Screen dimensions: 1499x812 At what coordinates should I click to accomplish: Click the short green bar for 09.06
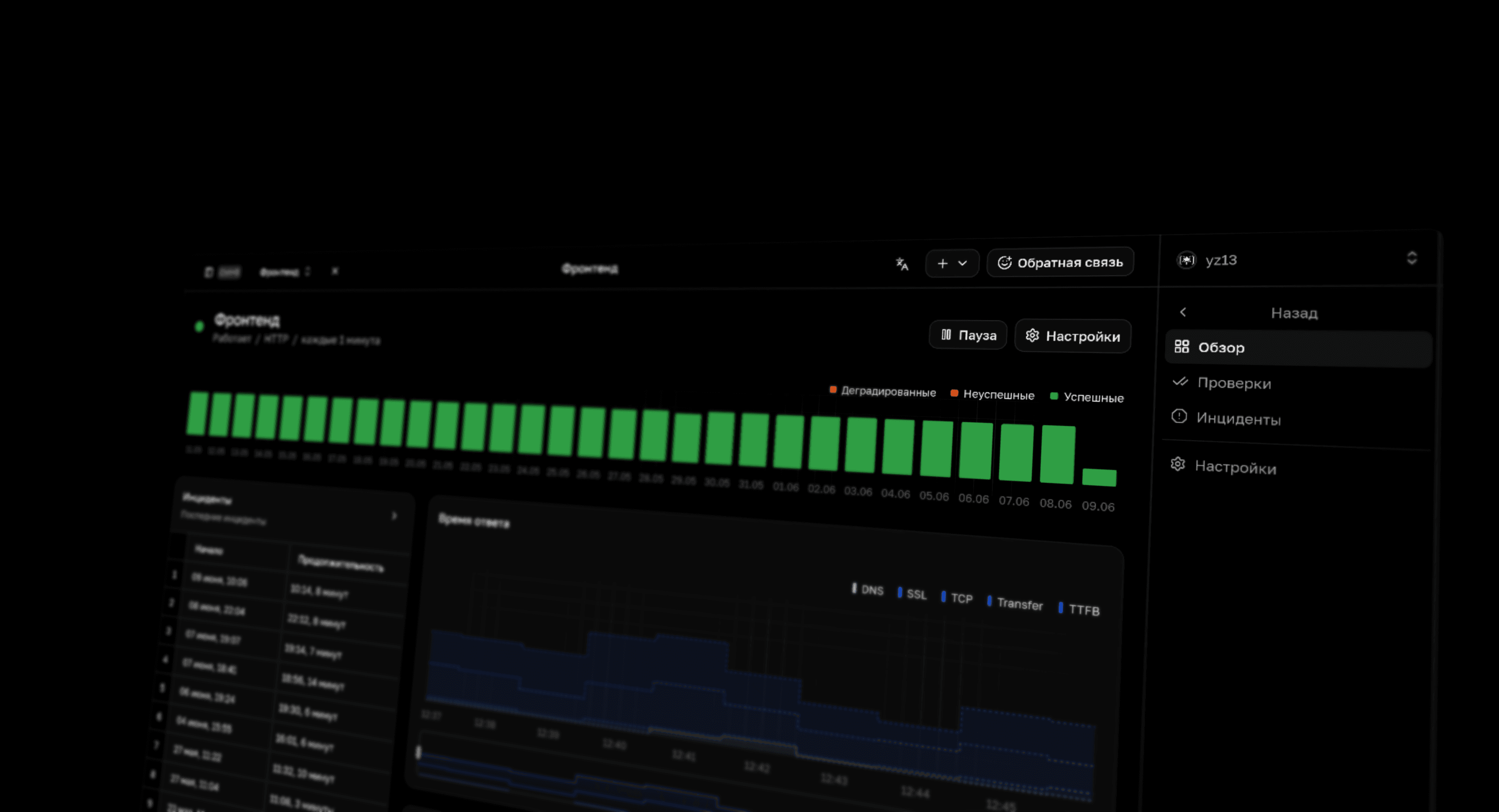[x=1099, y=478]
